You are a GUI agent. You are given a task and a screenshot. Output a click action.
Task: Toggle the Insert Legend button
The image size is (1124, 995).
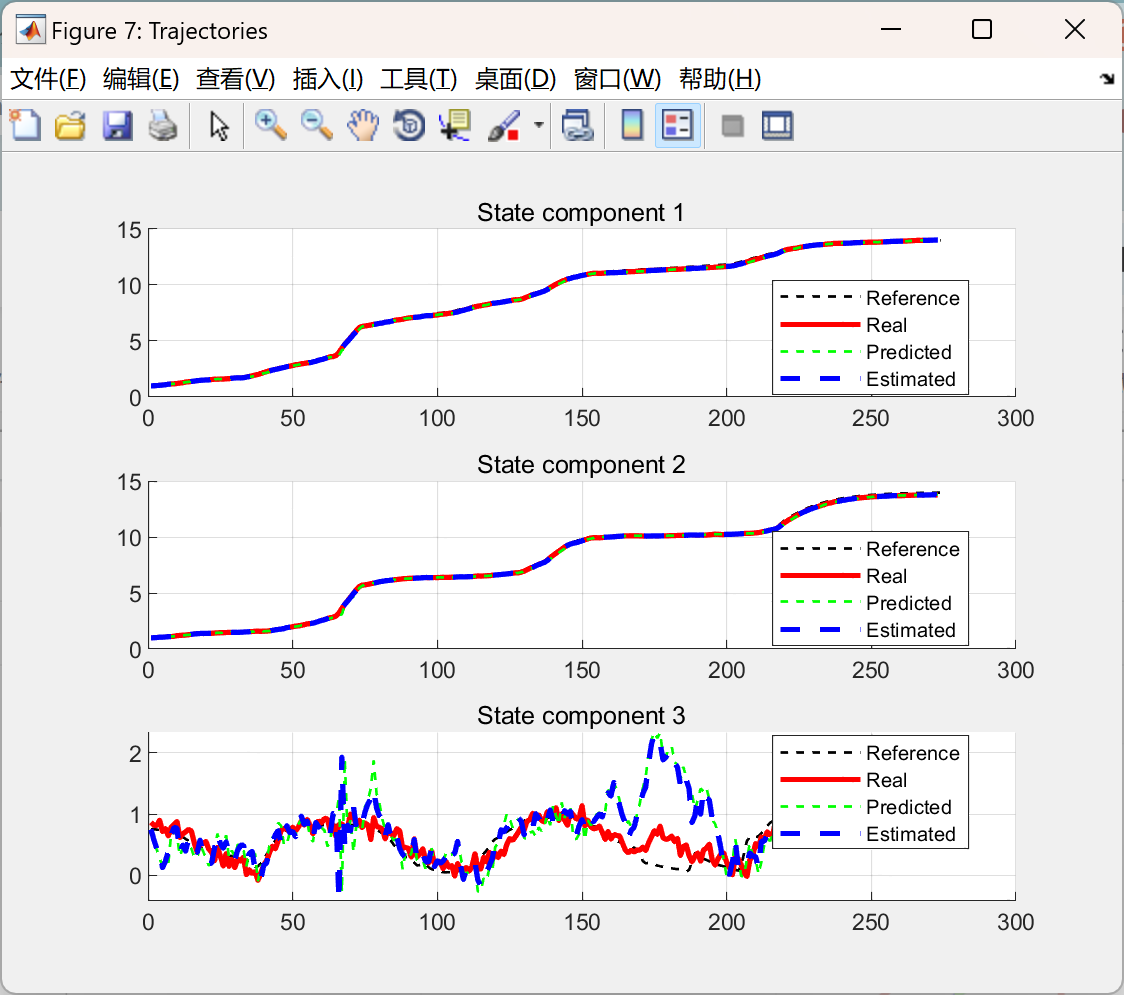point(677,125)
